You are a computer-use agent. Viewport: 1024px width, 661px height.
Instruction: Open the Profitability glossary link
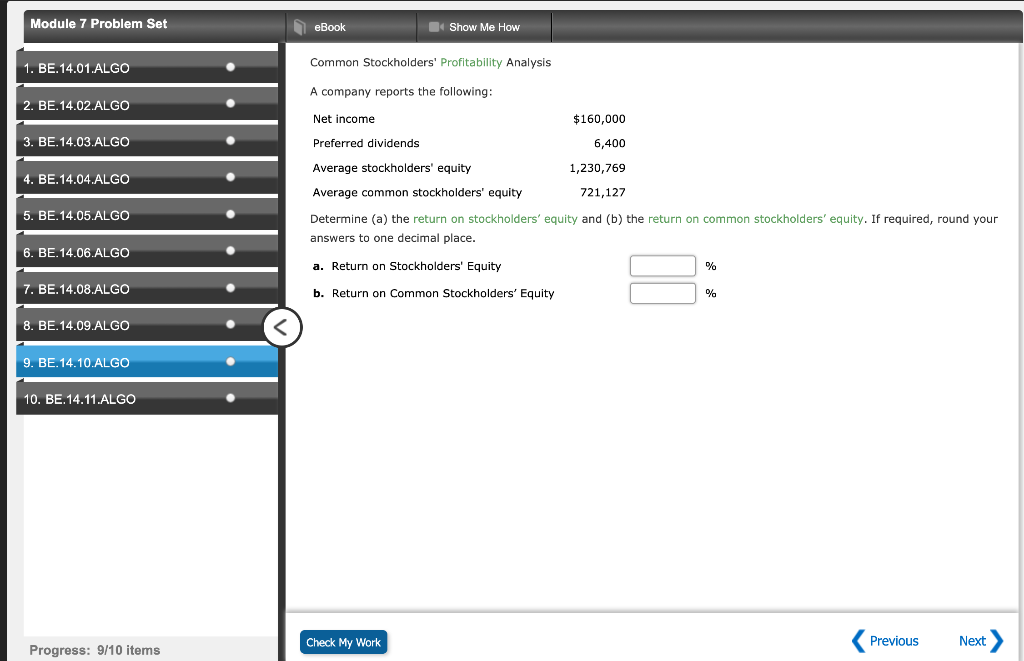[470, 62]
